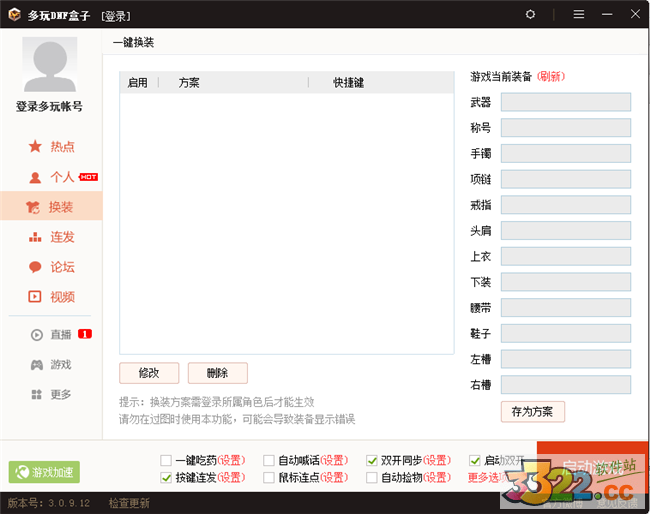The height and width of the screenshot is (514, 650).
Task: Click the HOT badge beside 个人
Action: pyautogui.click(x=88, y=177)
